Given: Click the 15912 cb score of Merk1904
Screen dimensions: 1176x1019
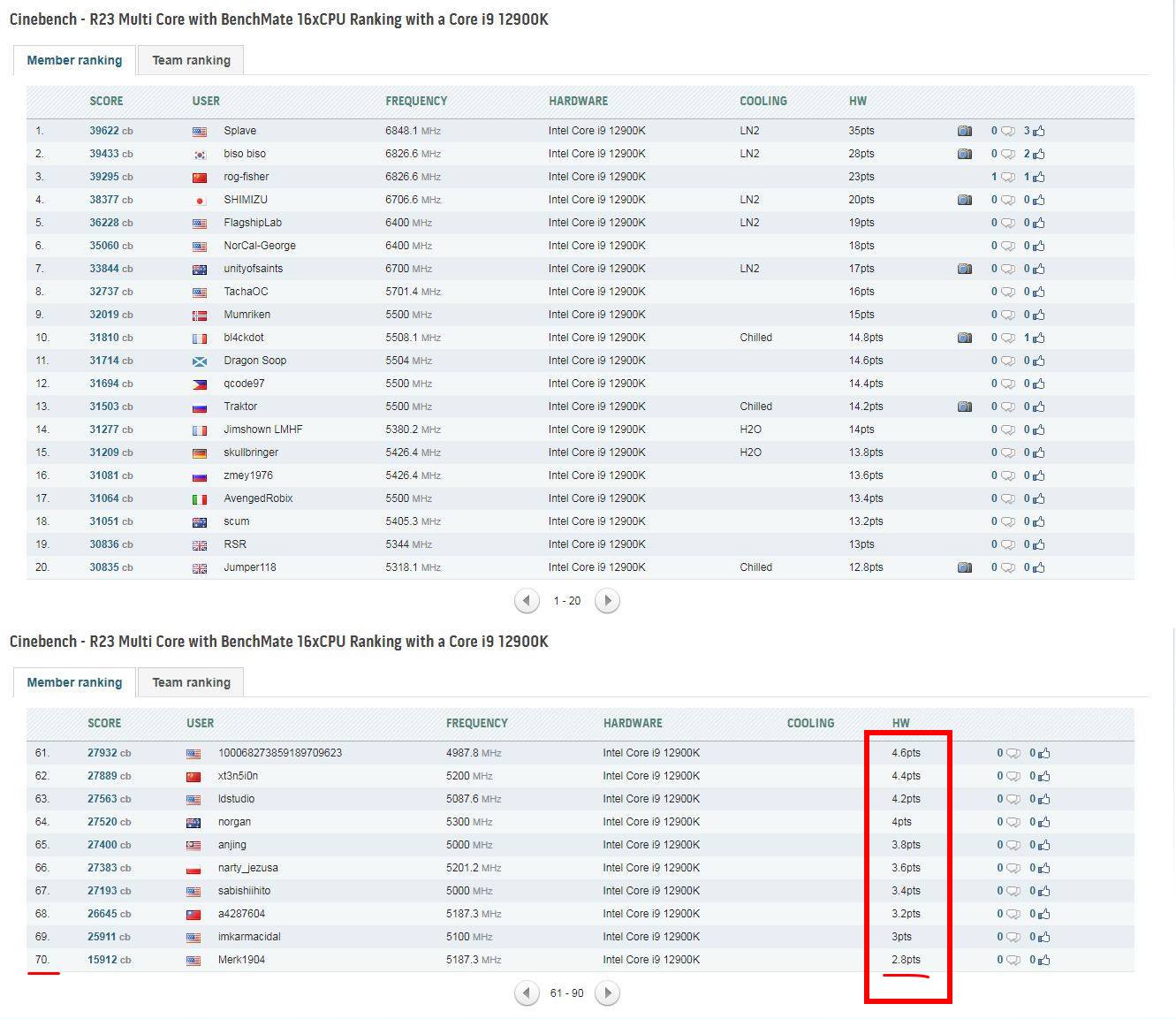Looking at the screenshot, I should [110, 960].
